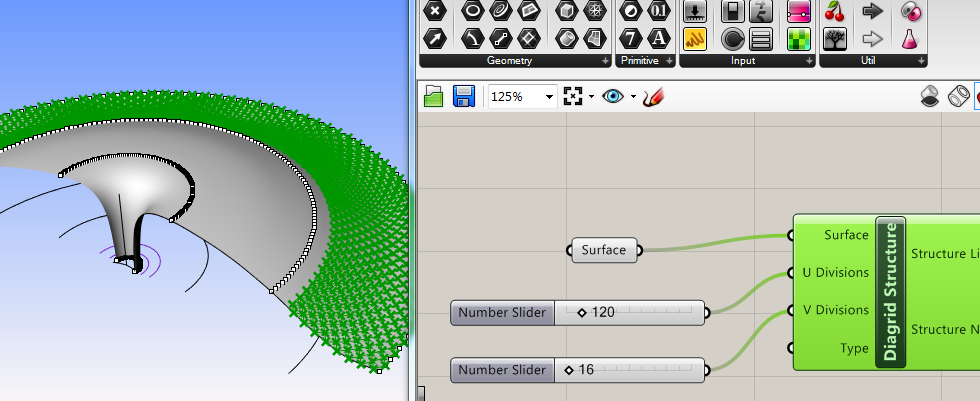This screenshot has height=401, width=980.
Task: Save the document with floppy icon
Action: coord(464,96)
